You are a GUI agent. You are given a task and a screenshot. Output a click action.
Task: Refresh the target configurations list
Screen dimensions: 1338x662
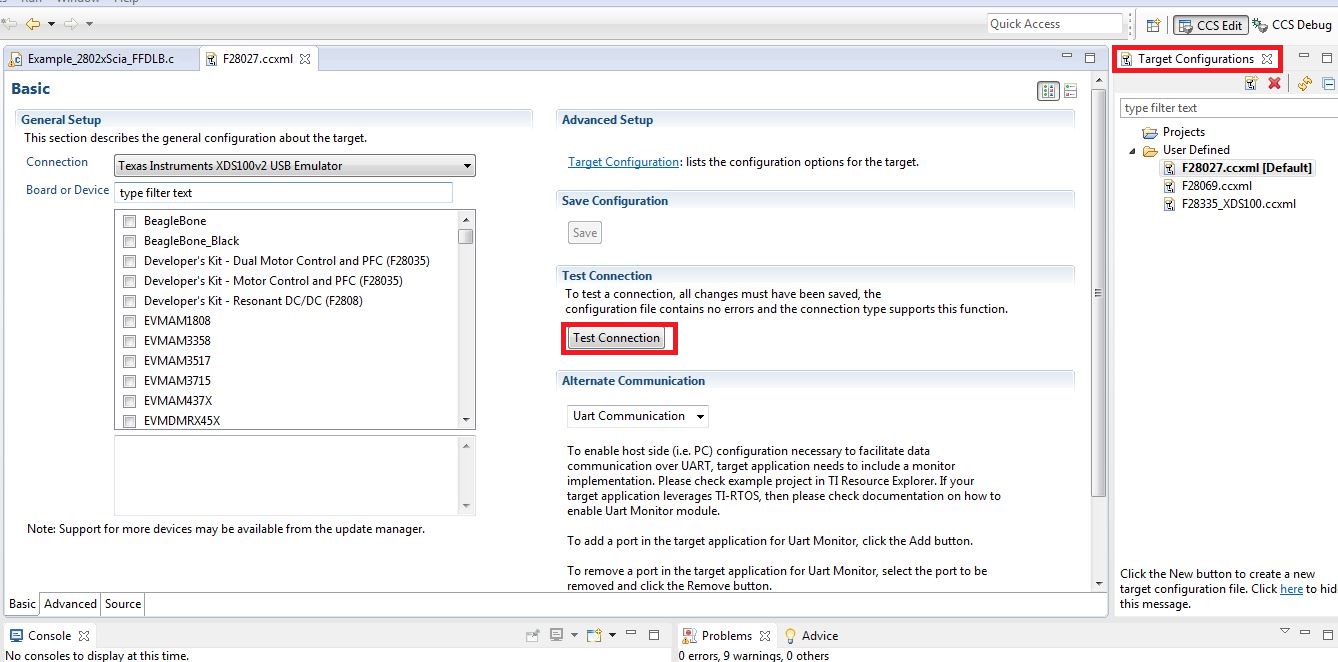point(1304,84)
